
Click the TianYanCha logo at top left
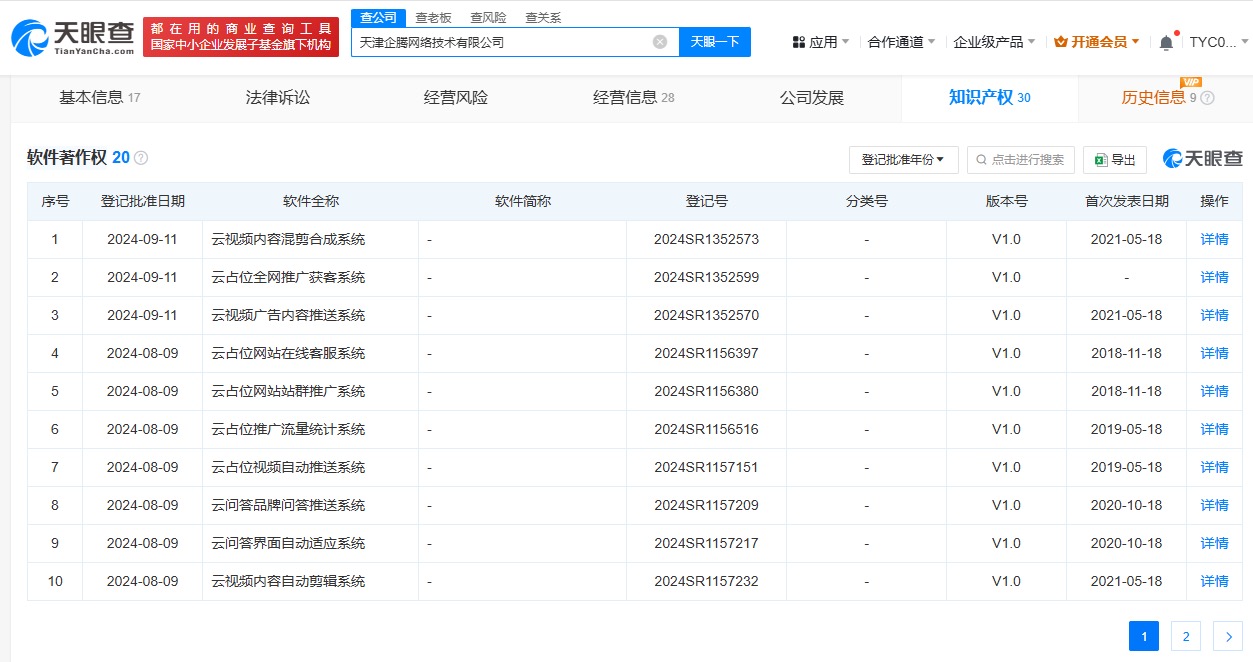pos(72,38)
